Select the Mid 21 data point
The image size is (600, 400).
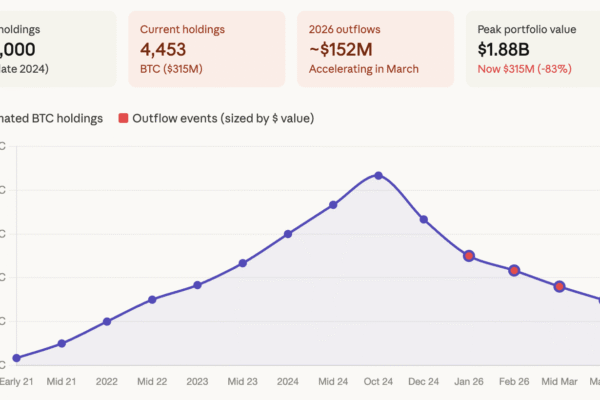(x=62, y=343)
